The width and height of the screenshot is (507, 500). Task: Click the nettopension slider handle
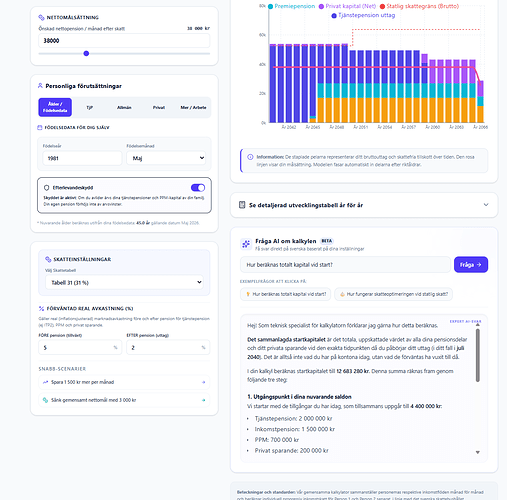click(86, 53)
